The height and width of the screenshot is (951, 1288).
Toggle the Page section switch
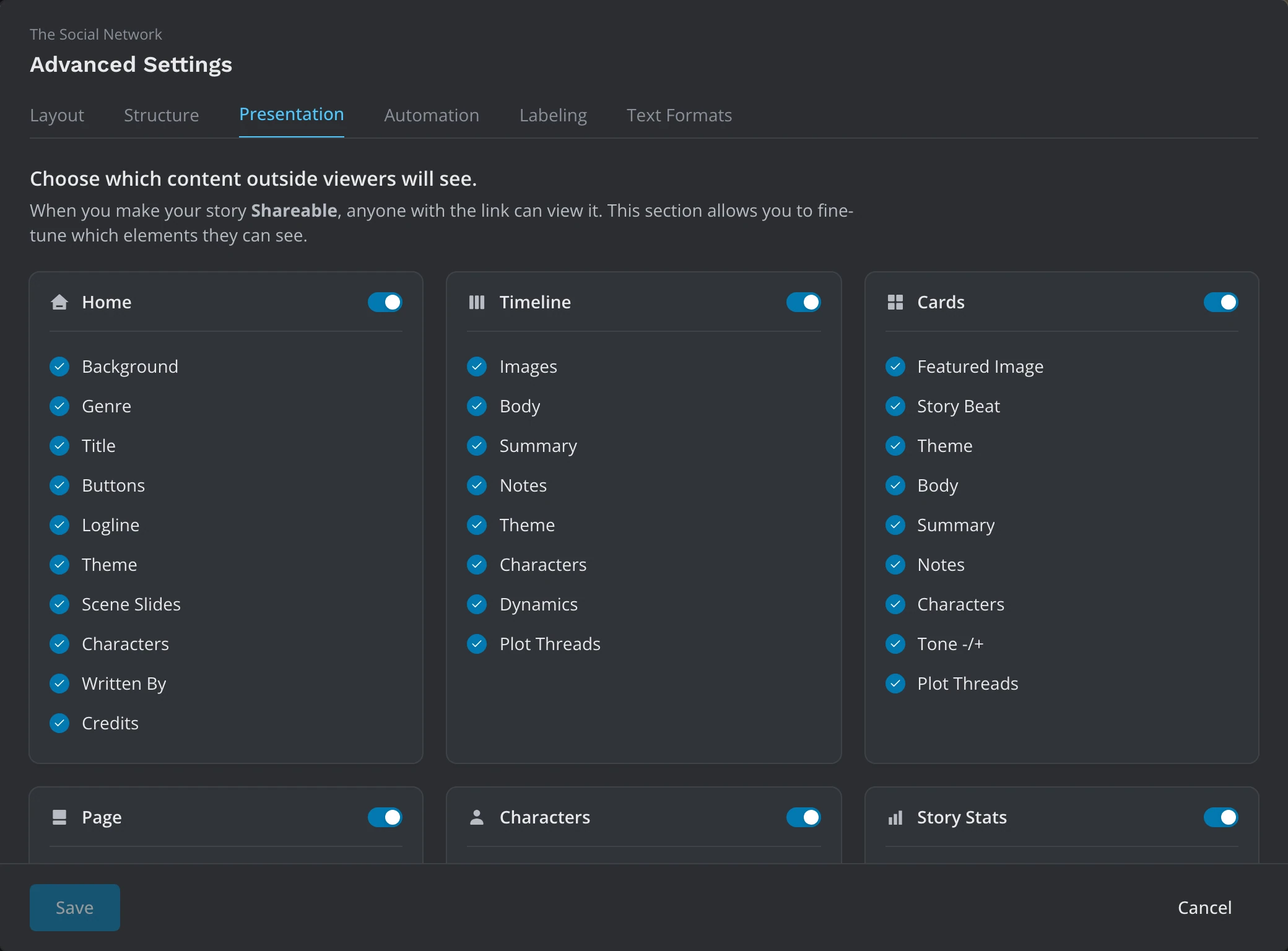coord(385,817)
